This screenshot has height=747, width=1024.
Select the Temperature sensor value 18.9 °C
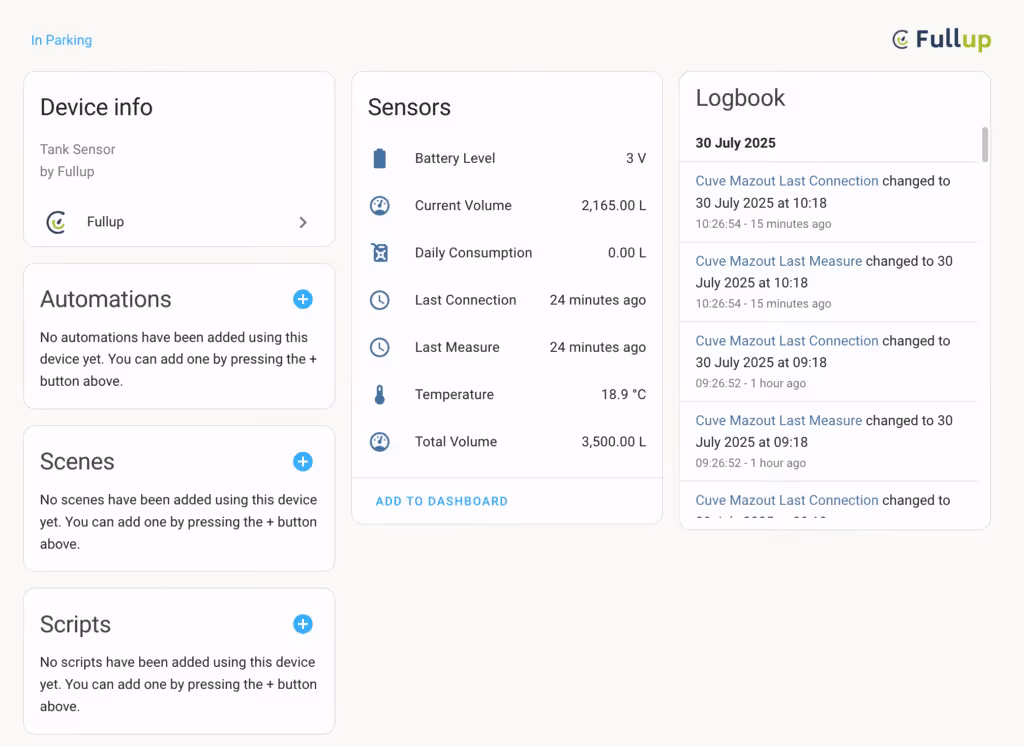623,395
